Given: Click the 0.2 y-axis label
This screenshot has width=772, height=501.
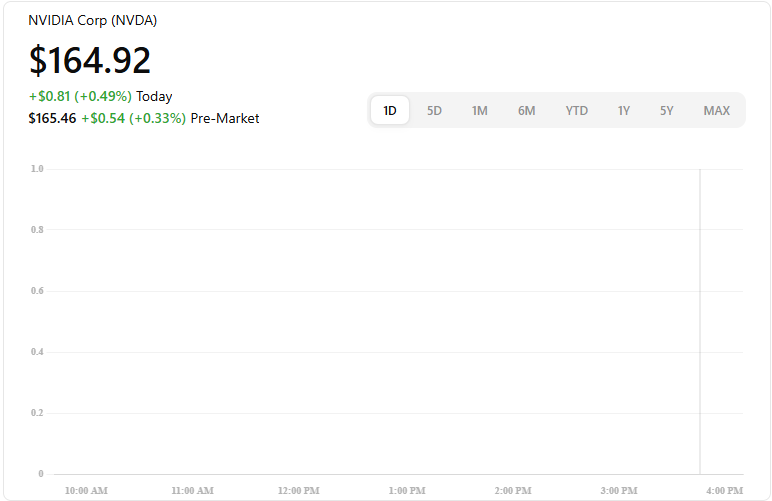Looking at the screenshot, I should click(x=37, y=413).
